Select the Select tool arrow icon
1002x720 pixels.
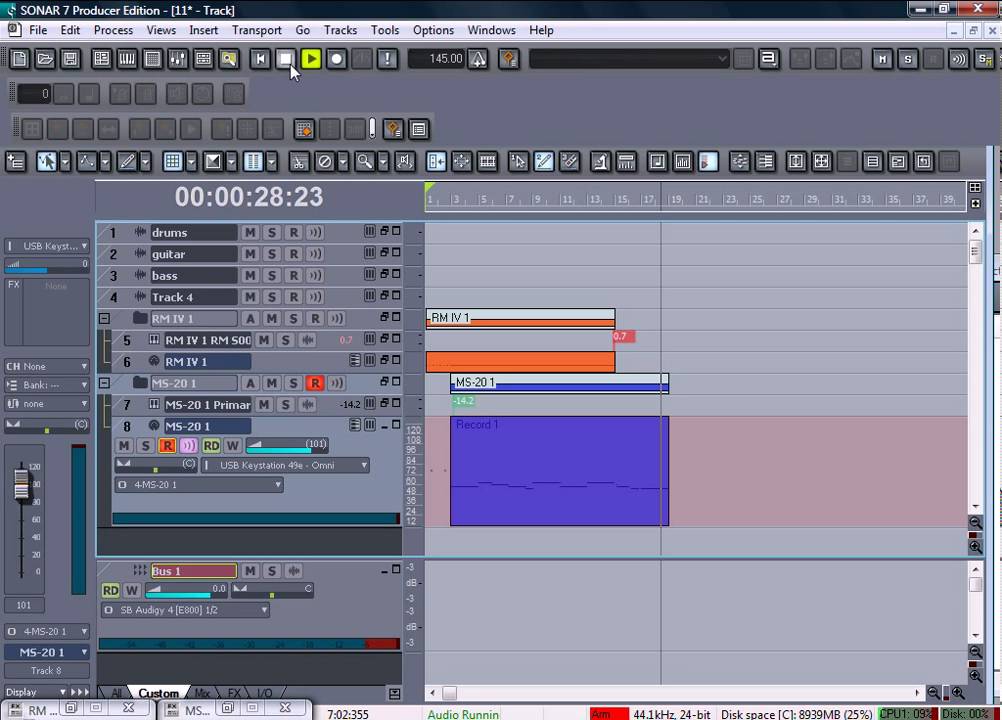click(x=47, y=162)
